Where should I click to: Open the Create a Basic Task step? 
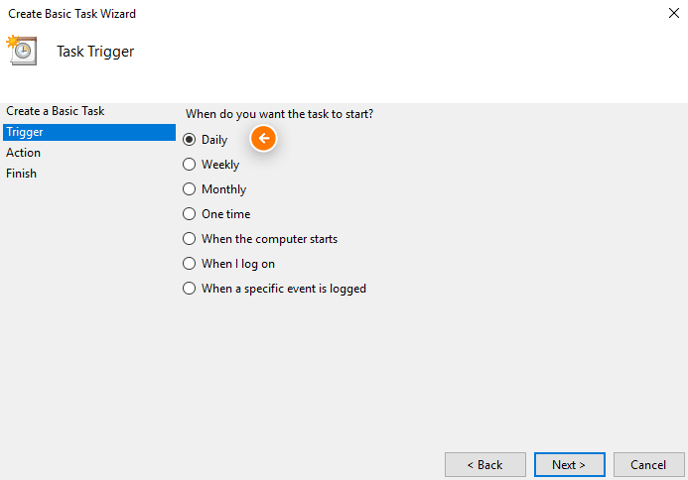[x=55, y=111]
